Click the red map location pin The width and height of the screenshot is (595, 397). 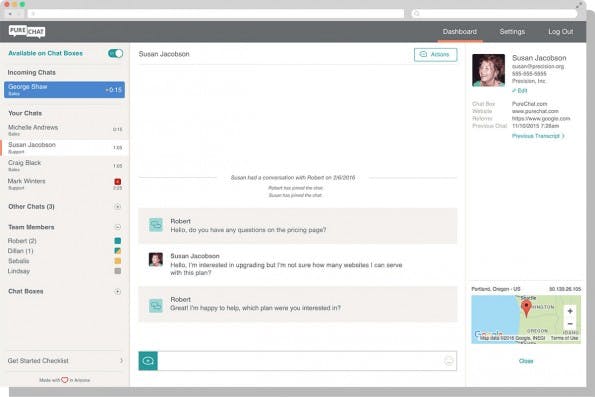[526, 308]
